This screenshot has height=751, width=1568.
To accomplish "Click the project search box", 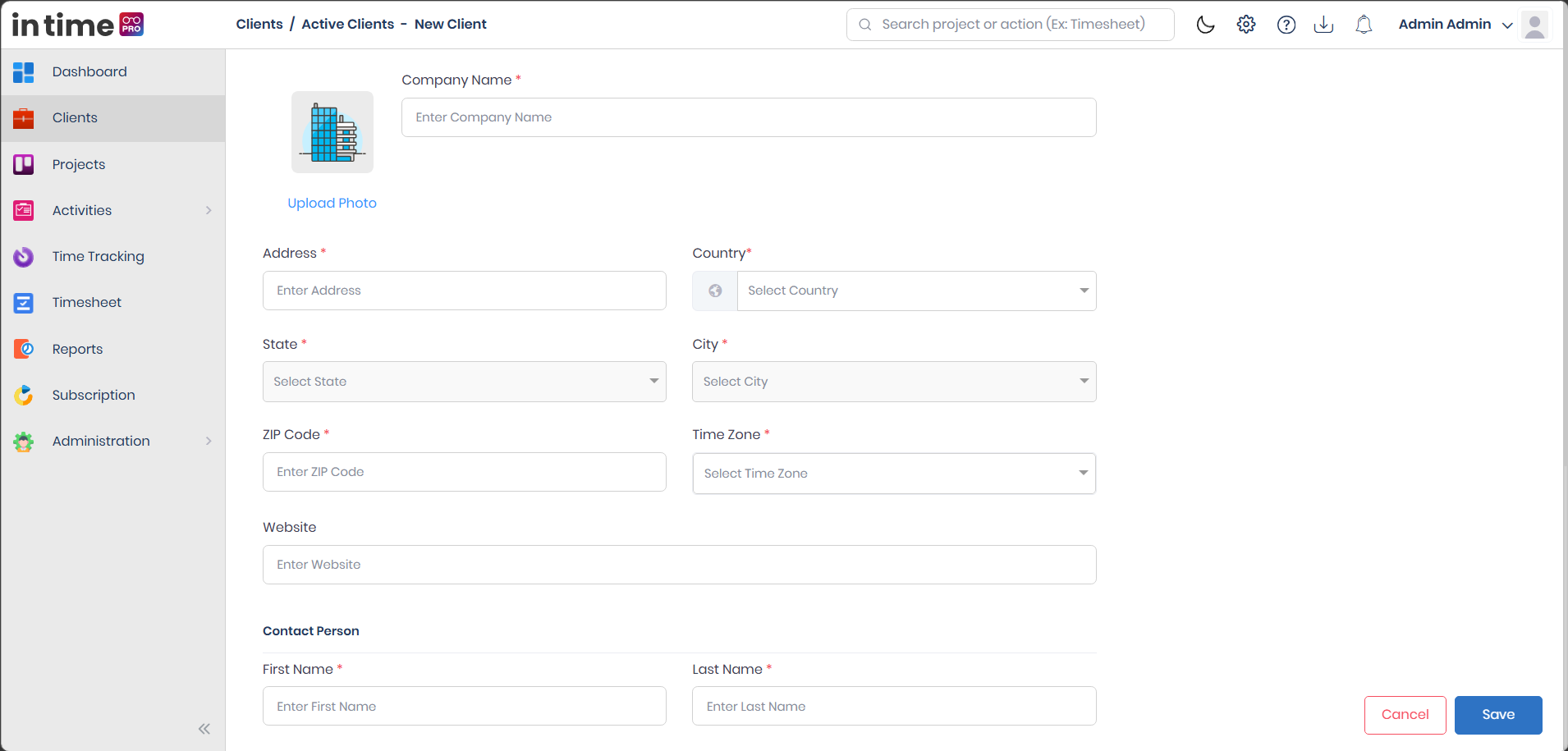I will [1011, 25].
